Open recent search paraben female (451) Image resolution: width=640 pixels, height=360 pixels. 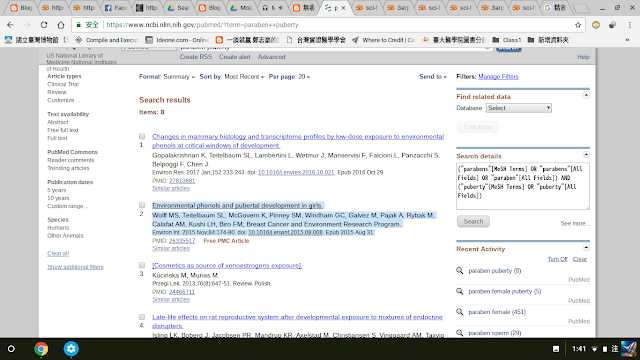pos(497,312)
